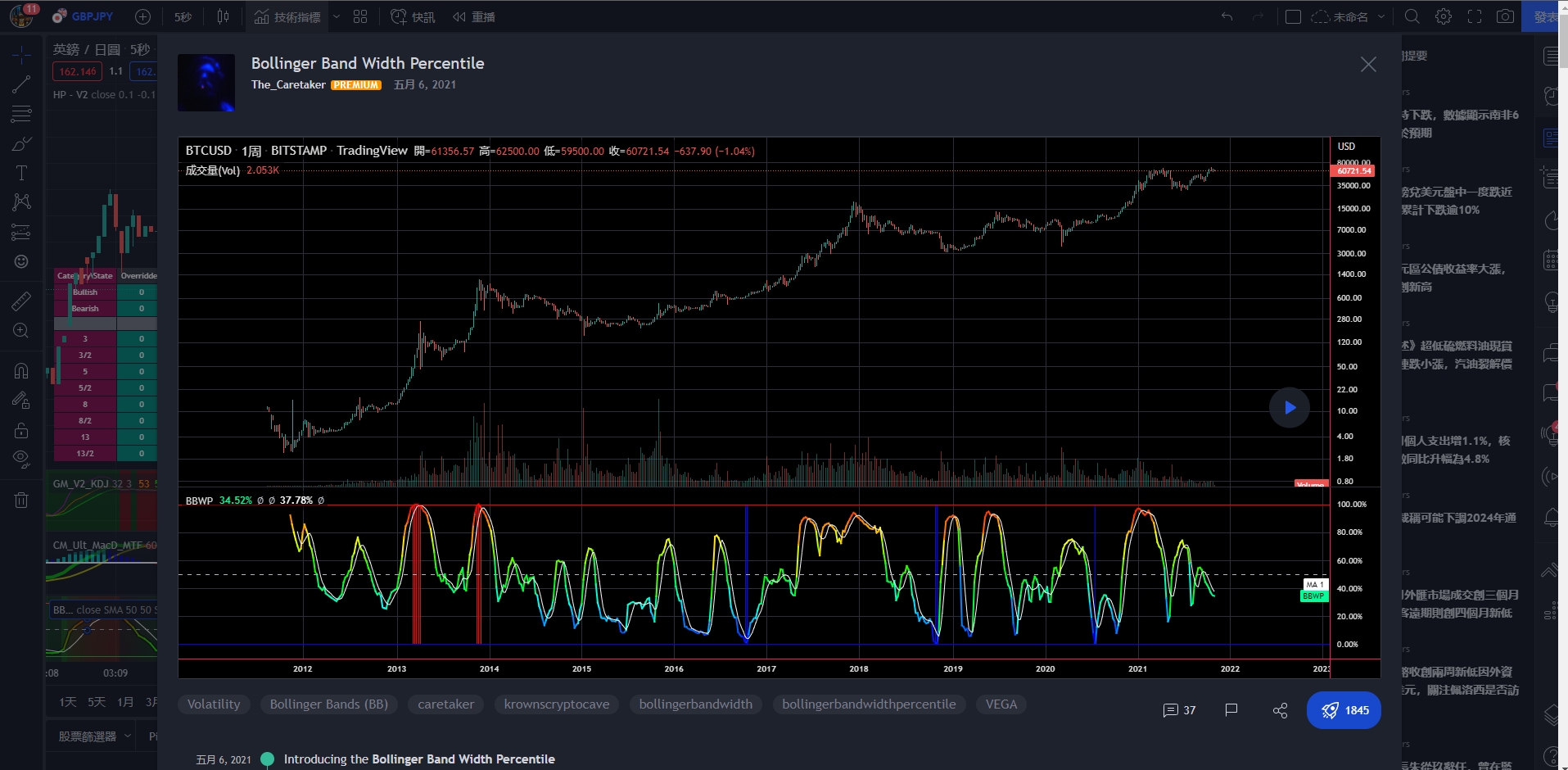Create an alert with 快訊
The width and height of the screenshot is (1568, 770).
pos(413,16)
